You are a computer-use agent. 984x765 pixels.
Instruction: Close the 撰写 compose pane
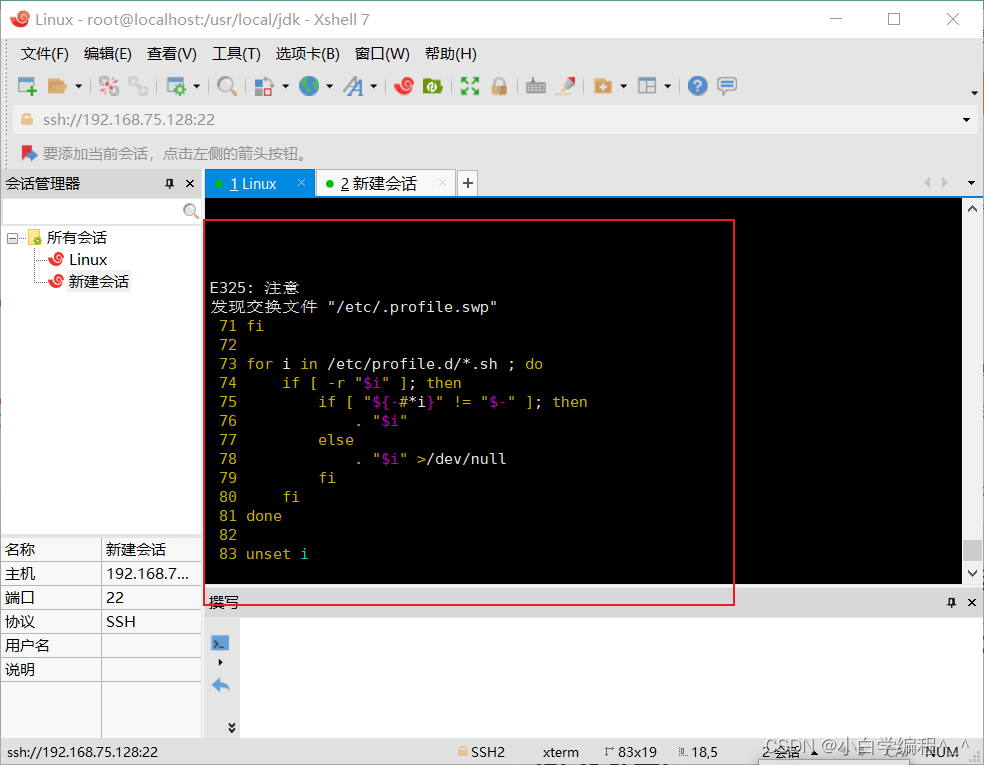972,602
